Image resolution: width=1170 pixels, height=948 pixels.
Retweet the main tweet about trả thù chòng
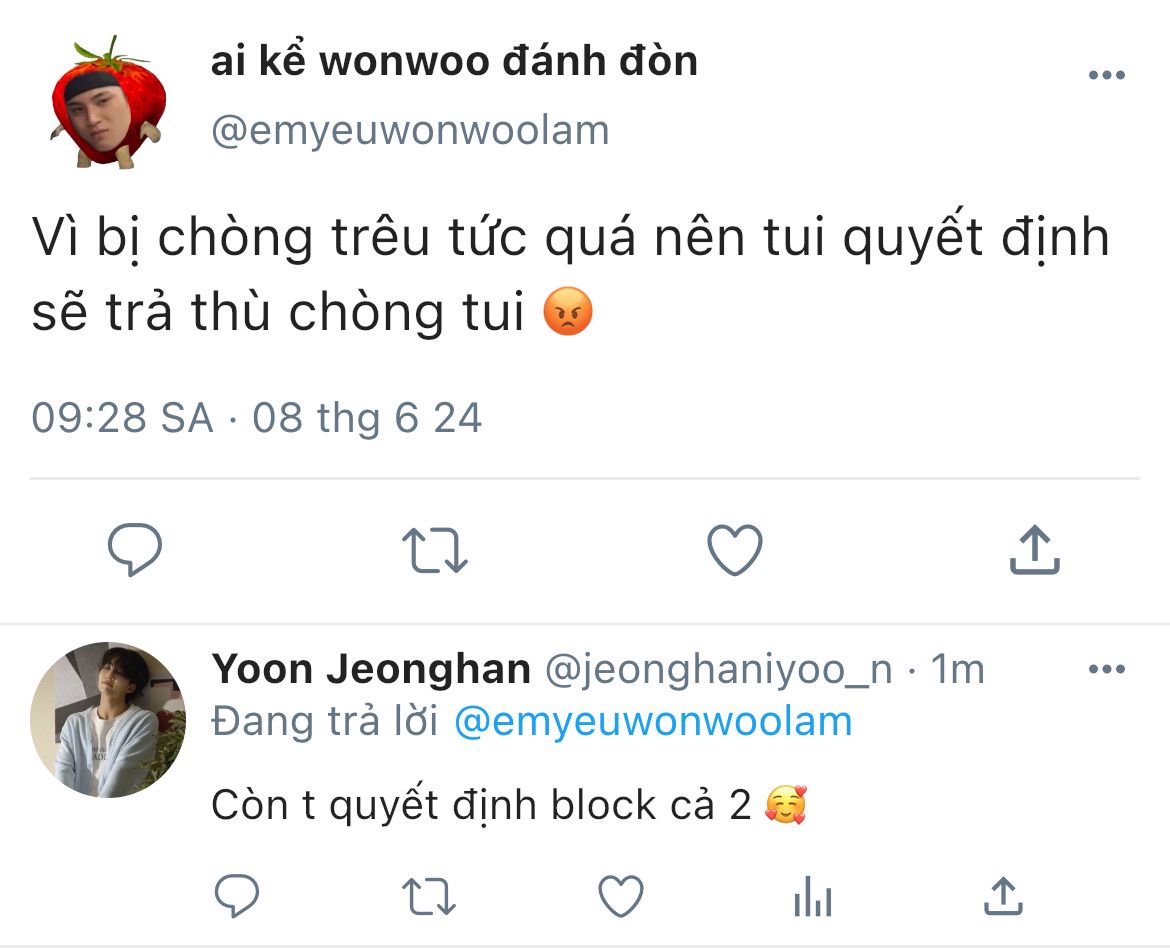click(x=434, y=550)
